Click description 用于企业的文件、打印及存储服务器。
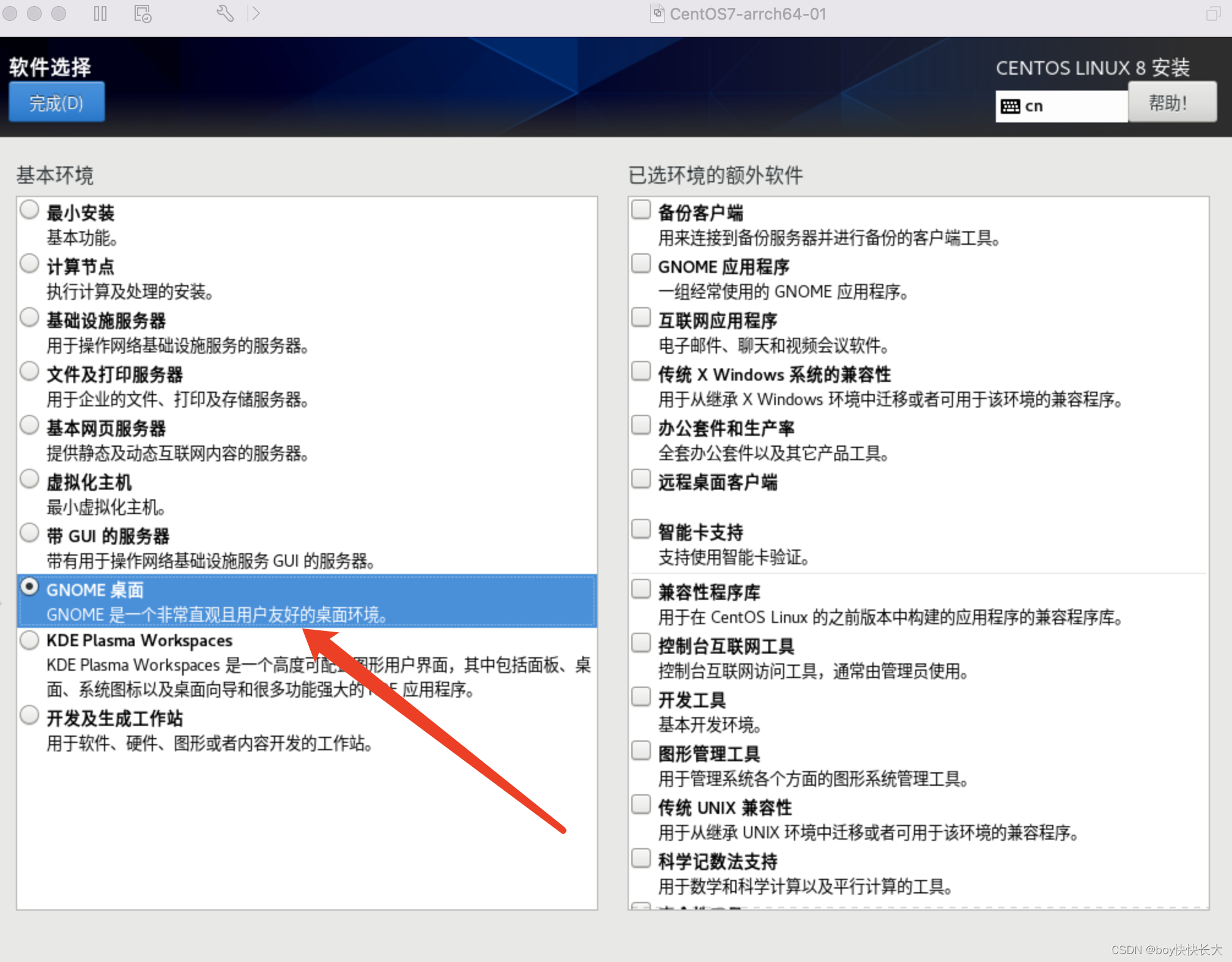This screenshot has width=1232, height=962. 177,400
